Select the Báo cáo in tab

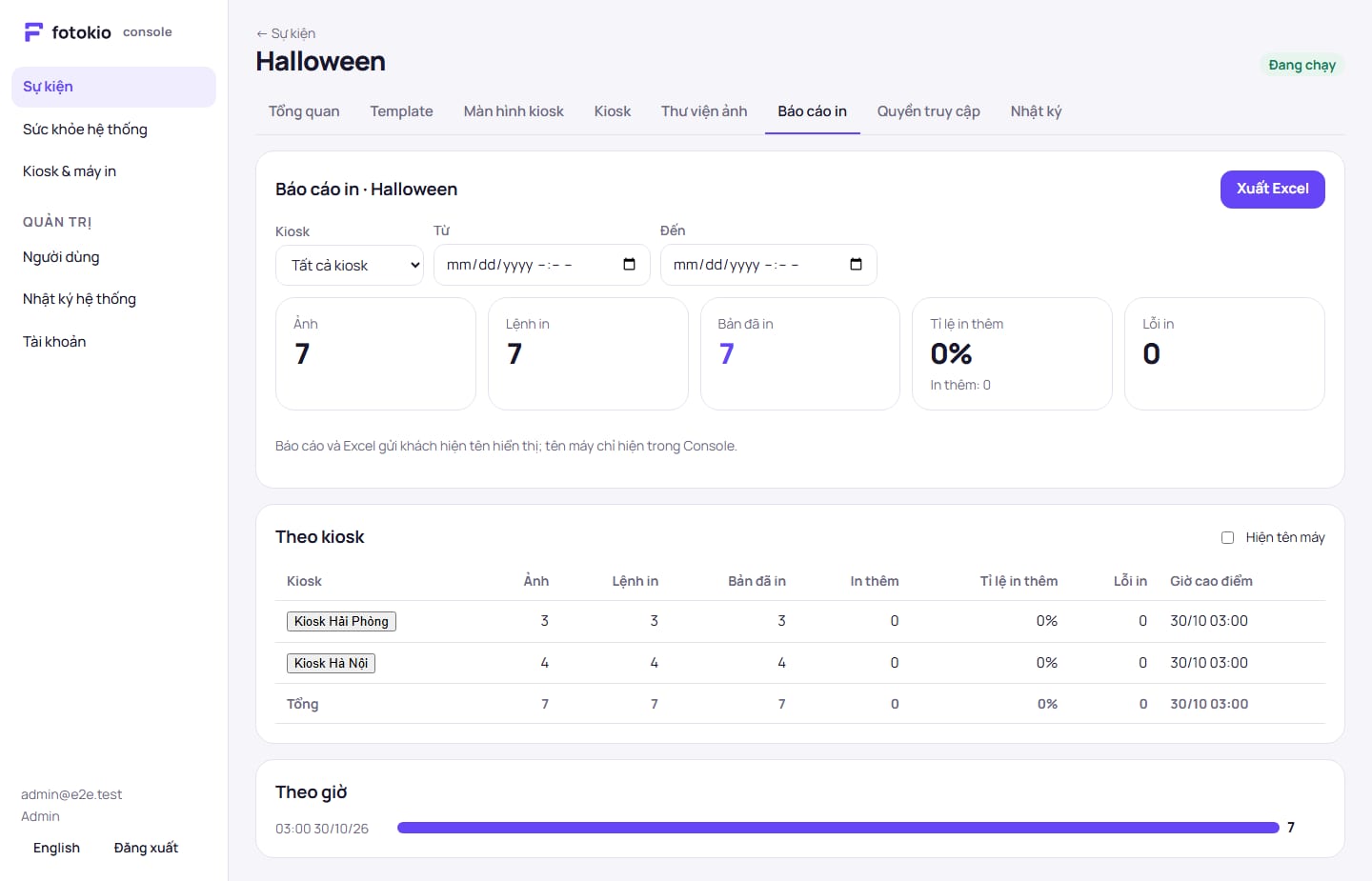(x=813, y=111)
